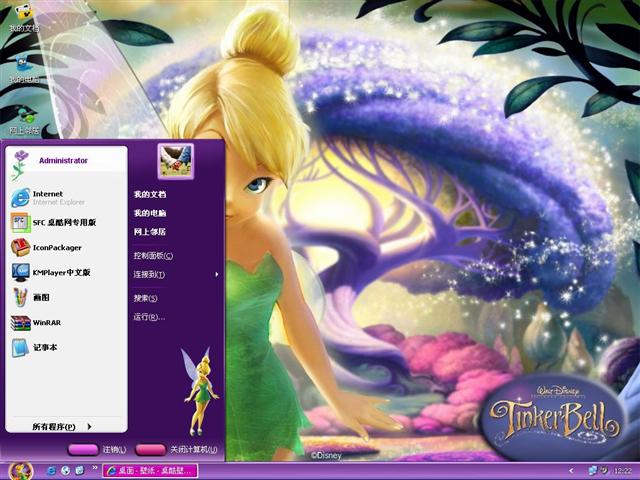Click the user picture thumbnail in Start menu
The image size is (640, 480).
tap(176, 161)
